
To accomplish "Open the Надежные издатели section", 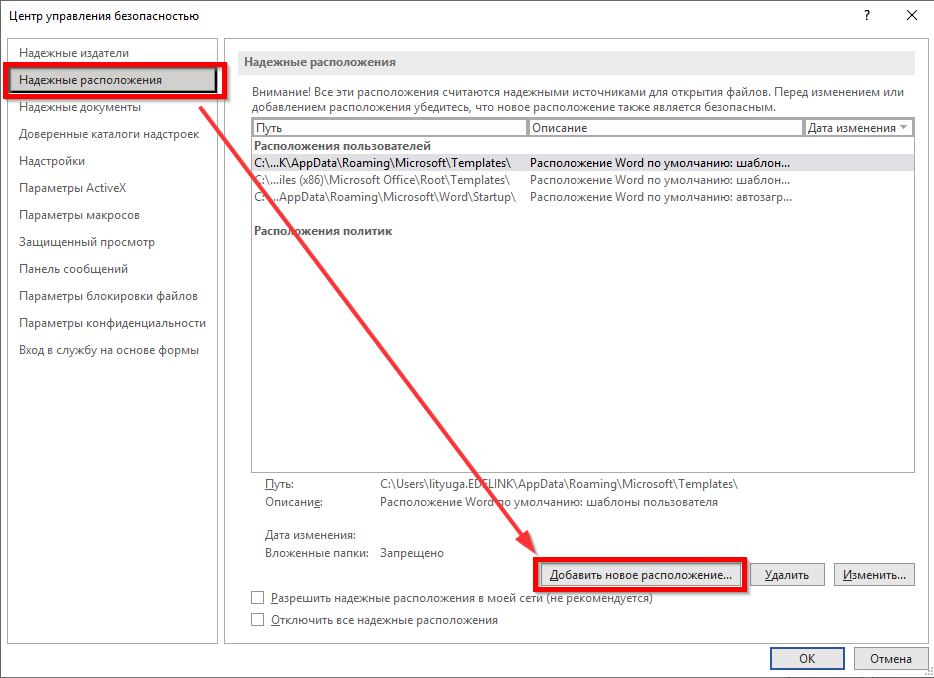I will point(74,53).
